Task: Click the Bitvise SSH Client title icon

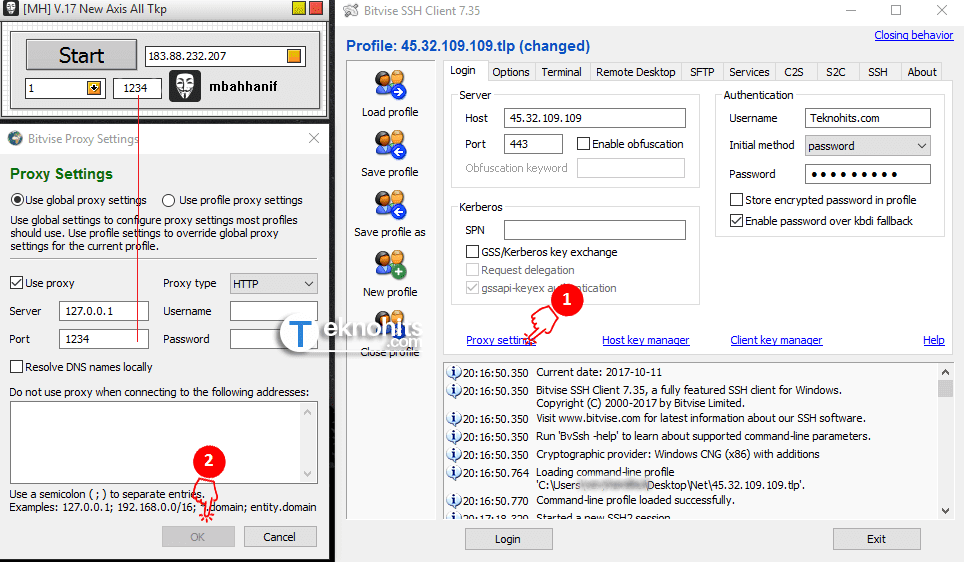Action: click(x=350, y=10)
